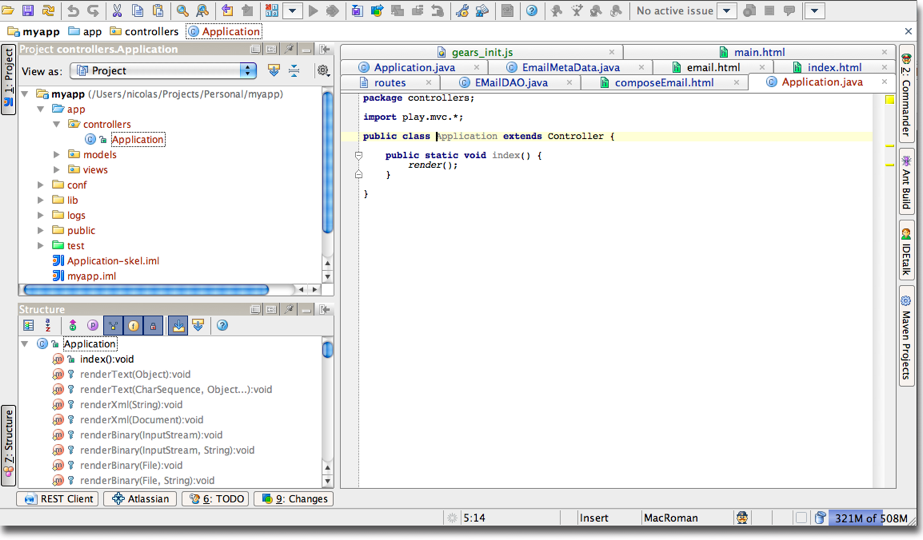Viewport: 923px width, 540px height.
Task: Click the Cut scissors icon
Action: [x=117, y=11]
